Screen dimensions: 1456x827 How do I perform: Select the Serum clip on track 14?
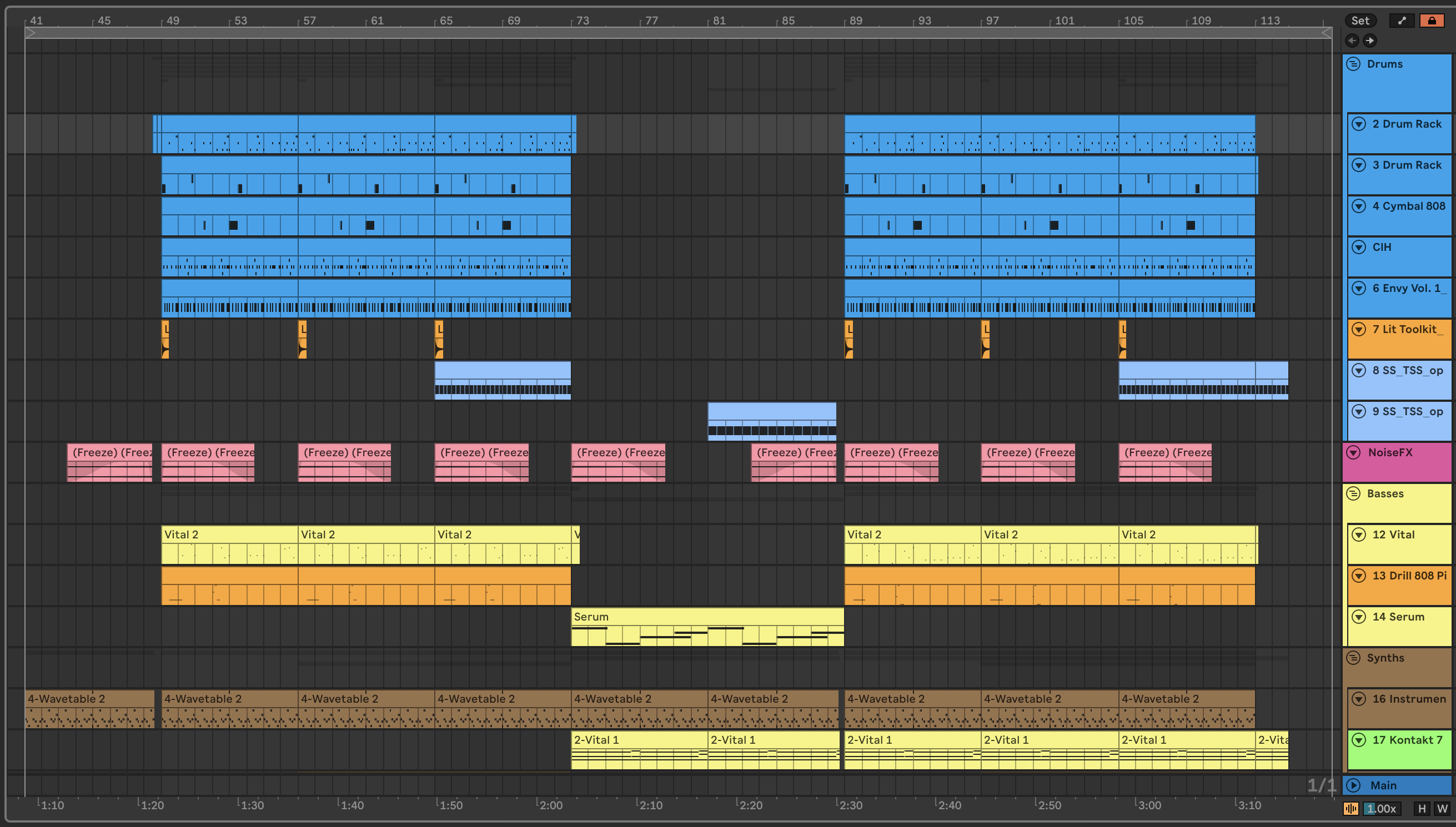[x=706, y=617]
